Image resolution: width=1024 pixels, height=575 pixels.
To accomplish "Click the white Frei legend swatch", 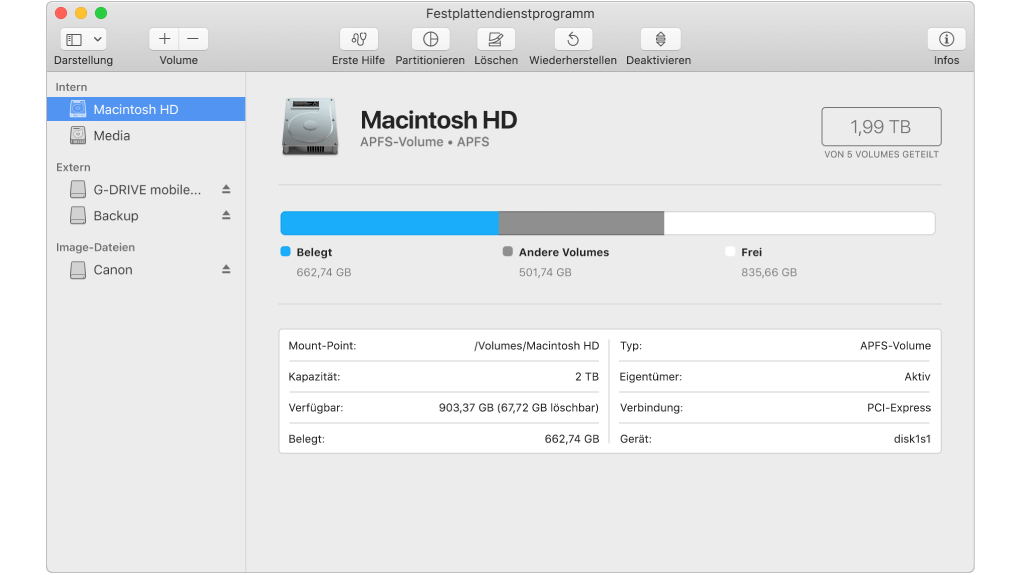I will coord(730,252).
